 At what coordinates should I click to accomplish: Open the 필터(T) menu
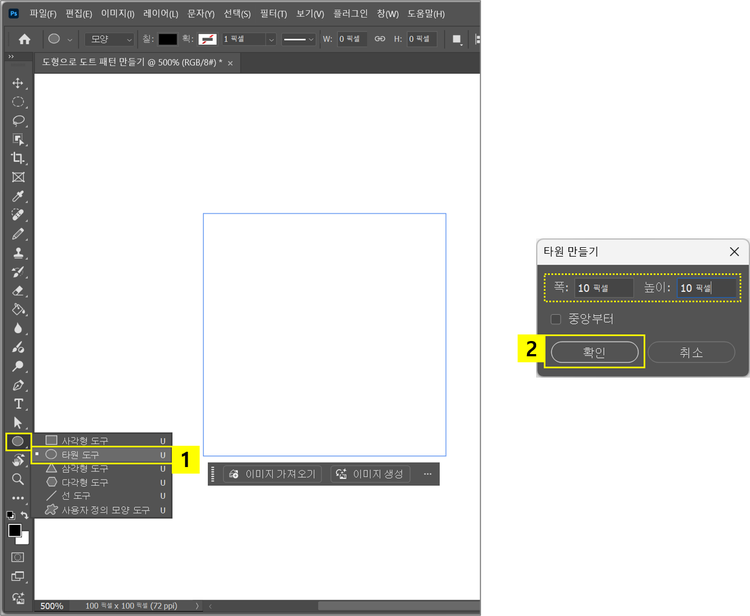point(274,14)
